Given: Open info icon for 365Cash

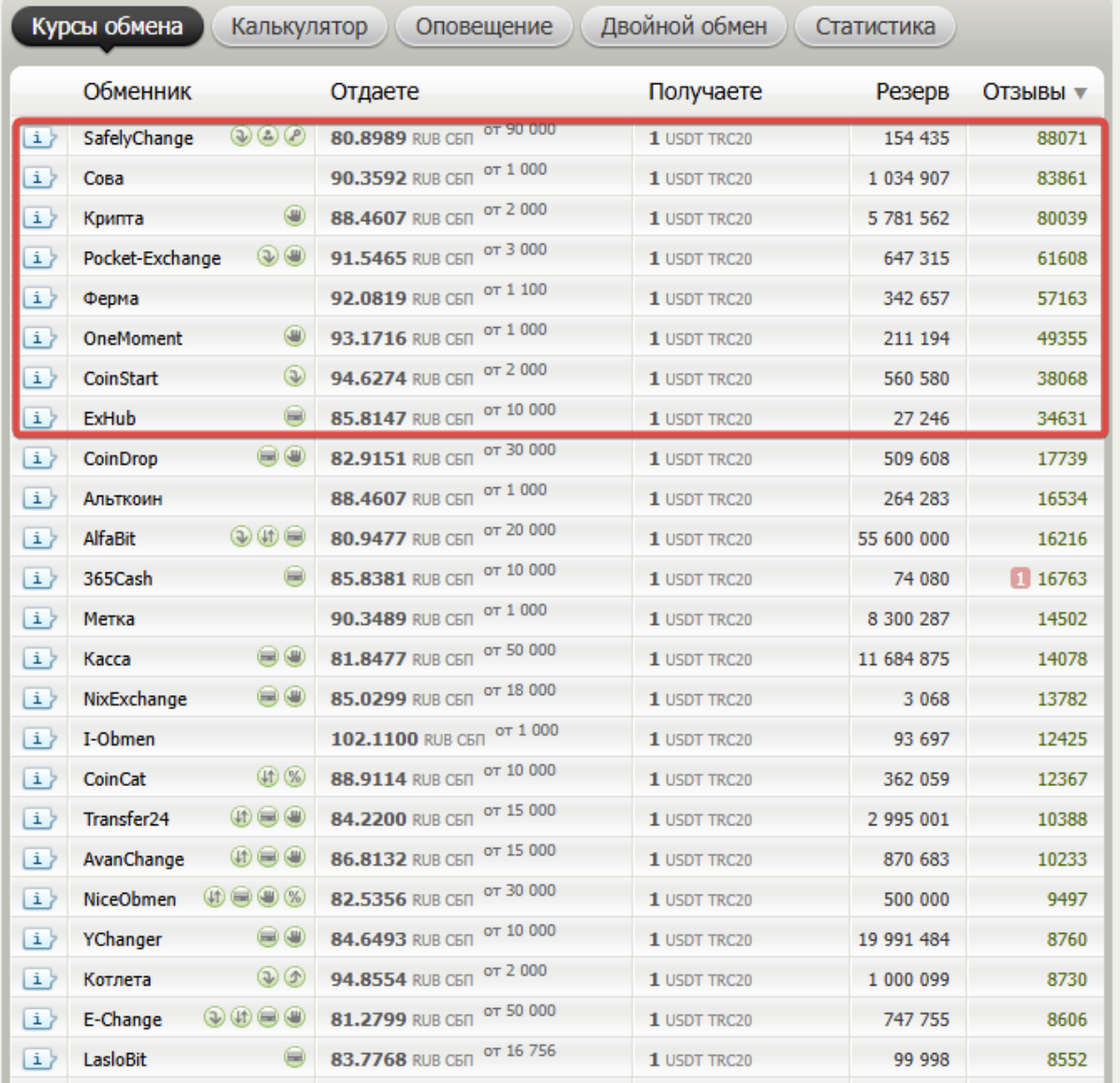Looking at the screenshot, I should pos(39,578).
